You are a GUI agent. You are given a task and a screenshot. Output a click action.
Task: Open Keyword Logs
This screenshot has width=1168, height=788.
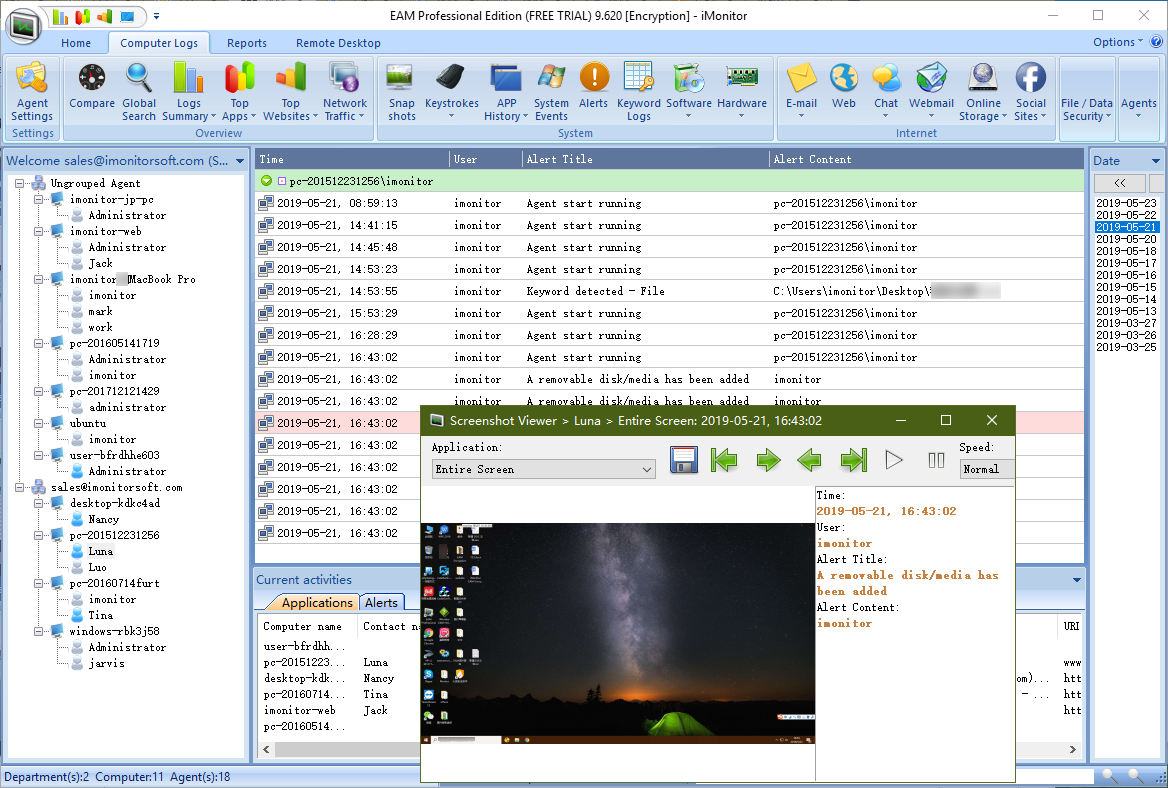coord(638,92)
